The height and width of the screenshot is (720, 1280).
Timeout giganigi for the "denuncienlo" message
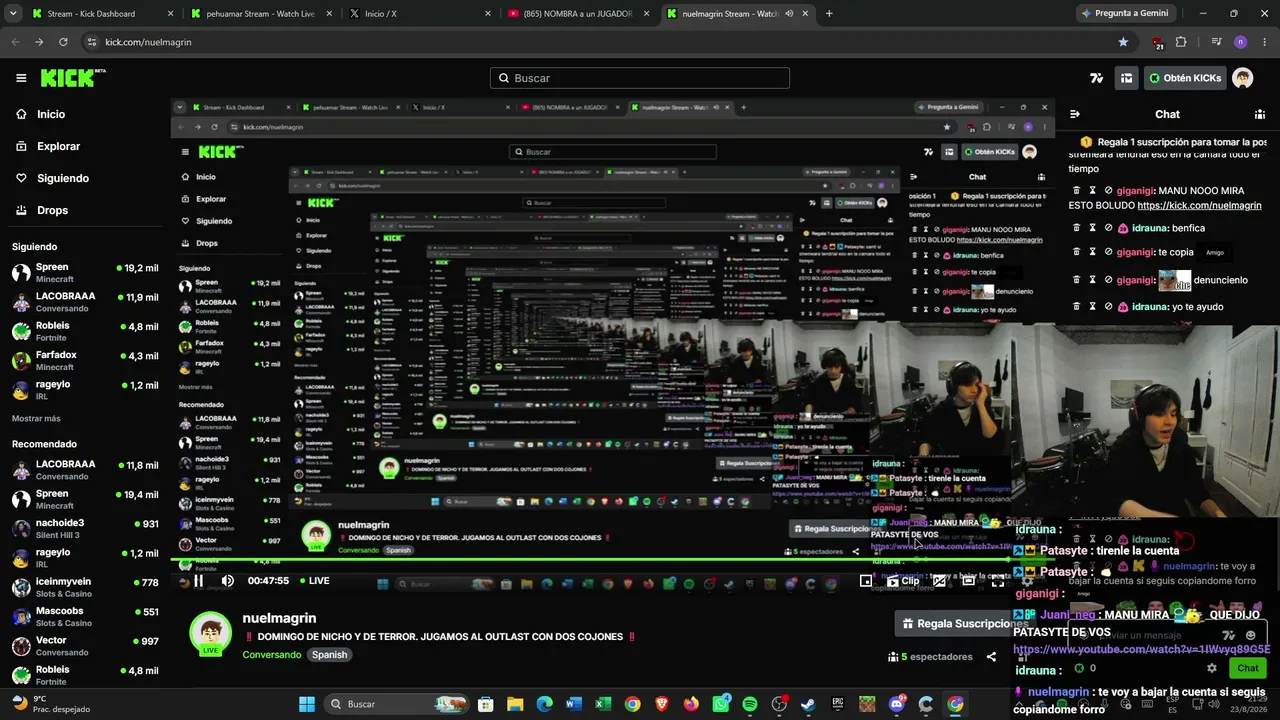click(1092, 280)
